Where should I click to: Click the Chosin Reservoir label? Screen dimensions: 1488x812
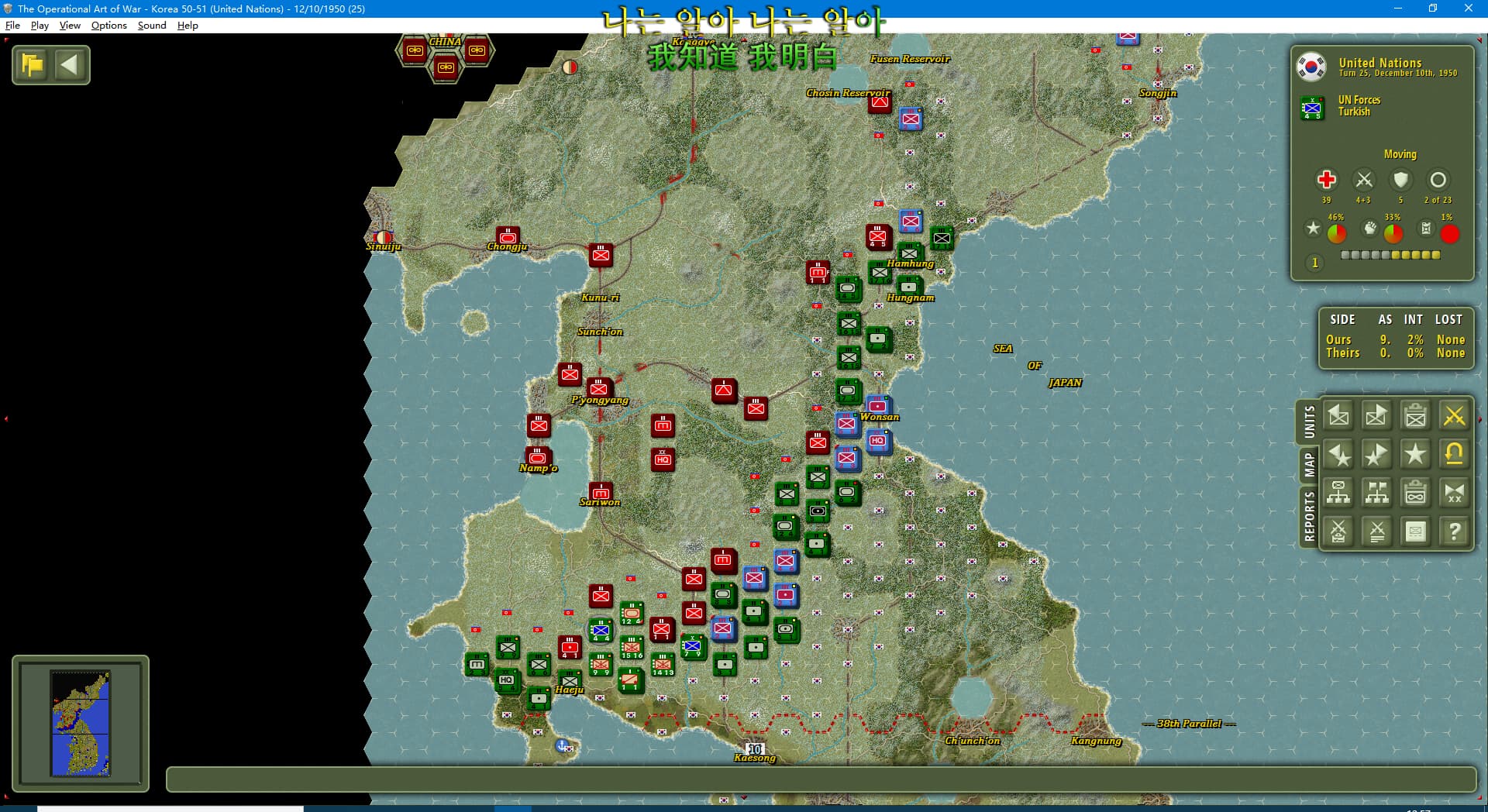tap(848, 93)
